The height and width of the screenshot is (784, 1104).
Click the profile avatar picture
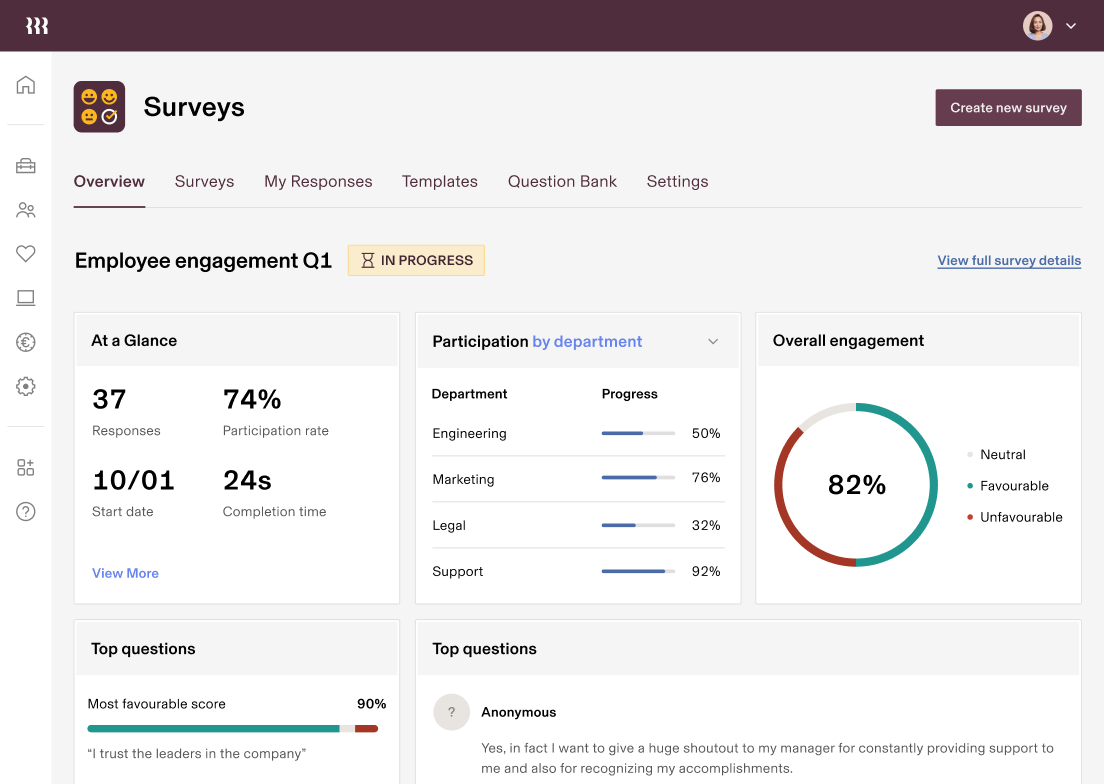pyautogui.click(x=1037, y=25)
